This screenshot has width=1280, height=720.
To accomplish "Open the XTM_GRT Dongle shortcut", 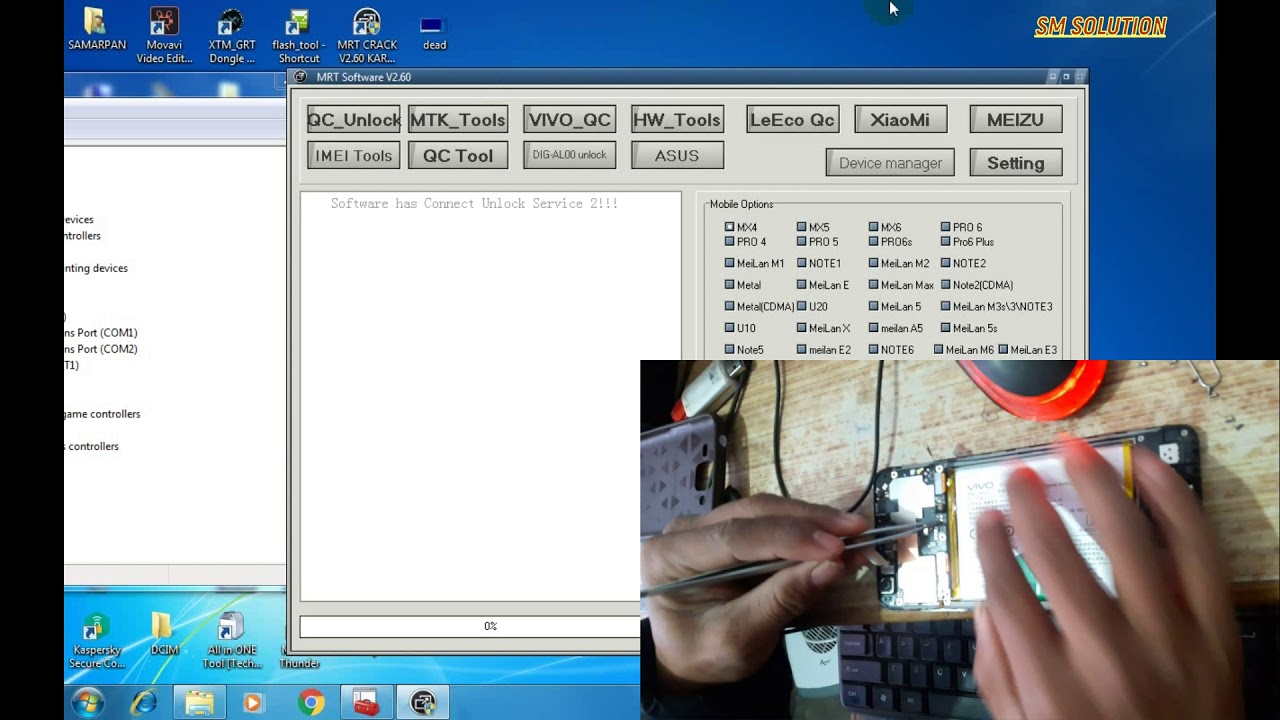I will [x=232, y=36].
